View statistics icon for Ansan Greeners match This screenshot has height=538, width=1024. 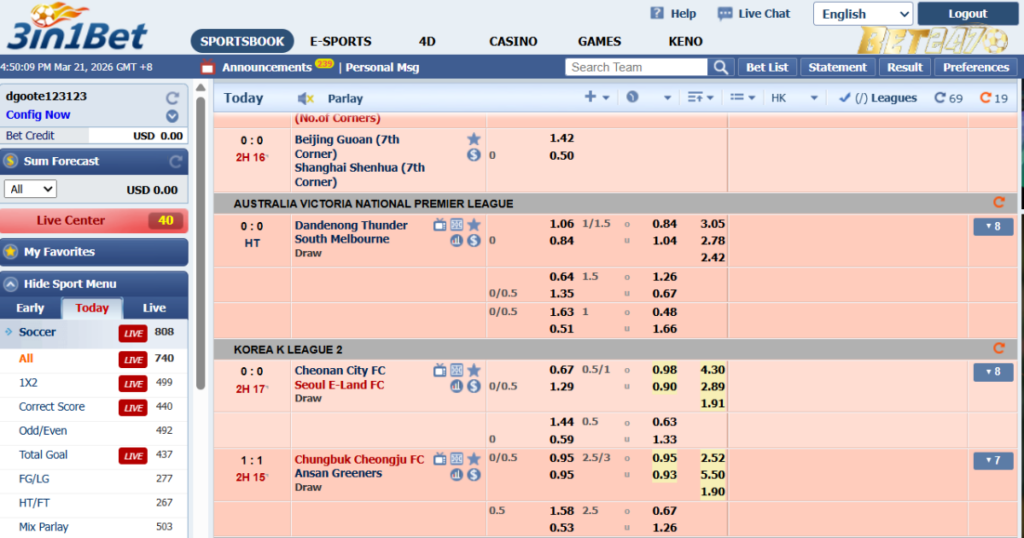click(x=456, y=475)
